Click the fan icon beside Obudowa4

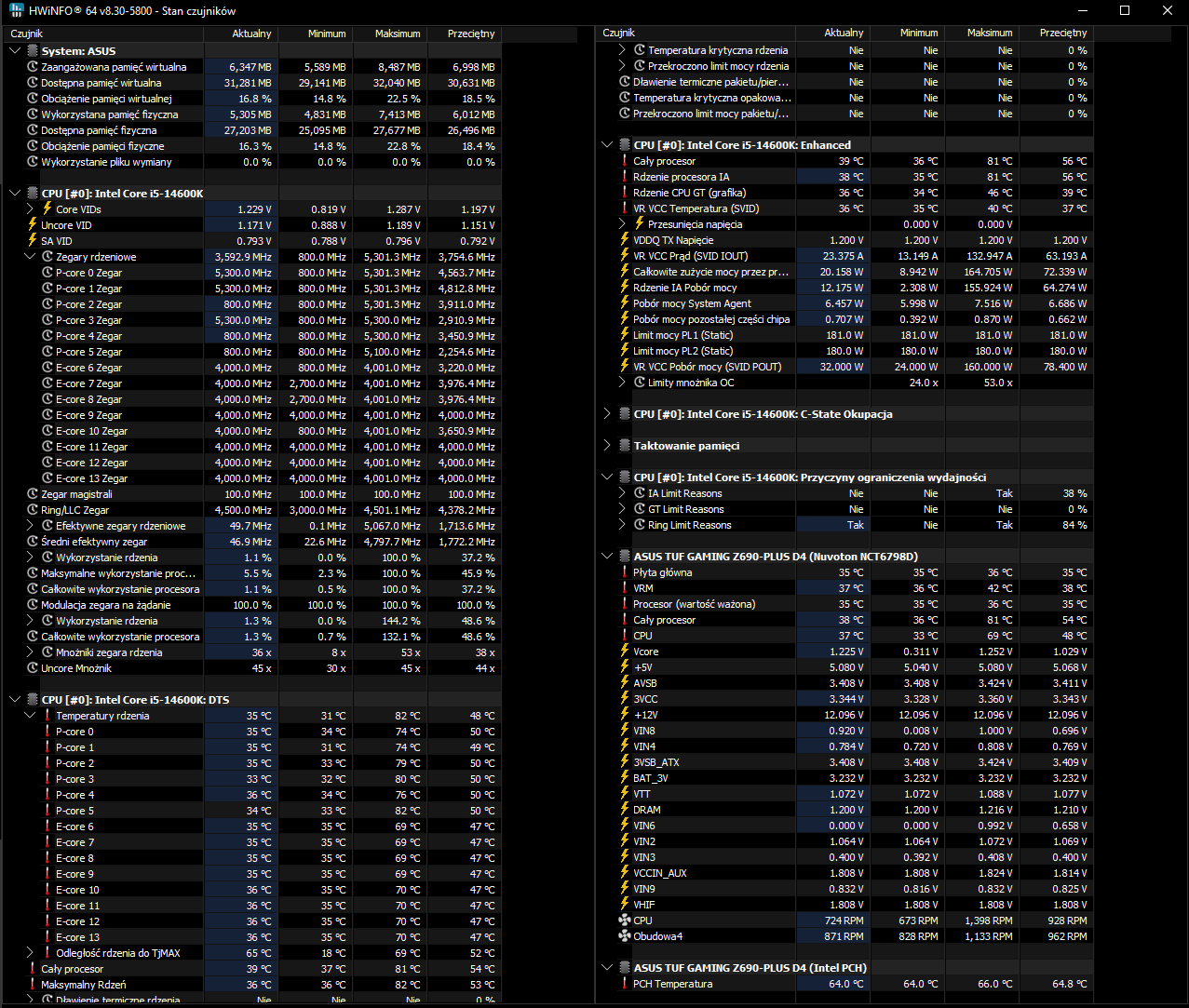click(x=625, y=936)
